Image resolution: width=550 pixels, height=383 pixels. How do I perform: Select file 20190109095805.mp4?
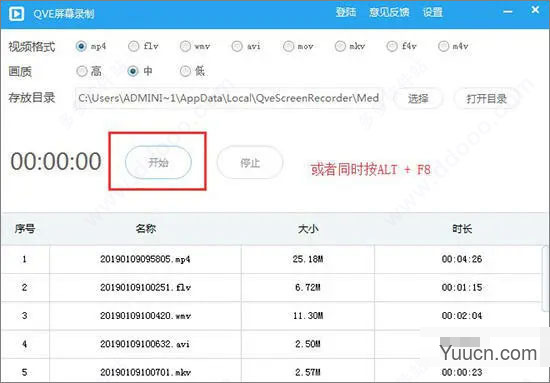click(x=145, y=259)
